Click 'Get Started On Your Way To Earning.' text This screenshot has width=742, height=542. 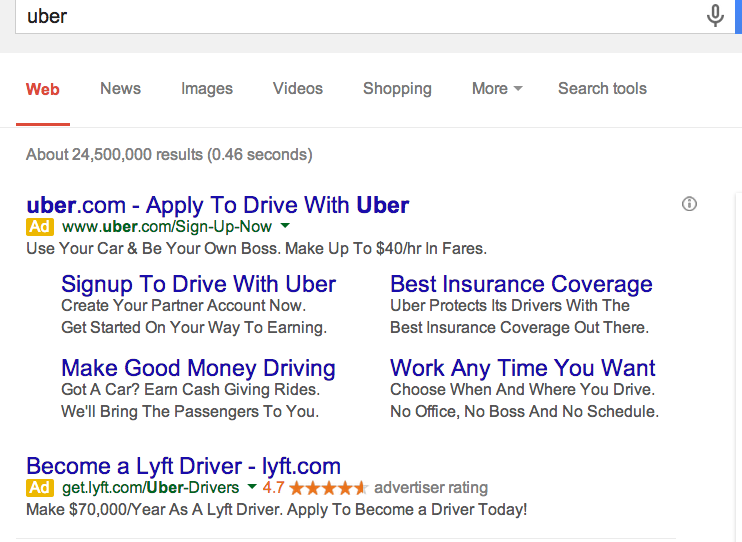coord(194,328)
